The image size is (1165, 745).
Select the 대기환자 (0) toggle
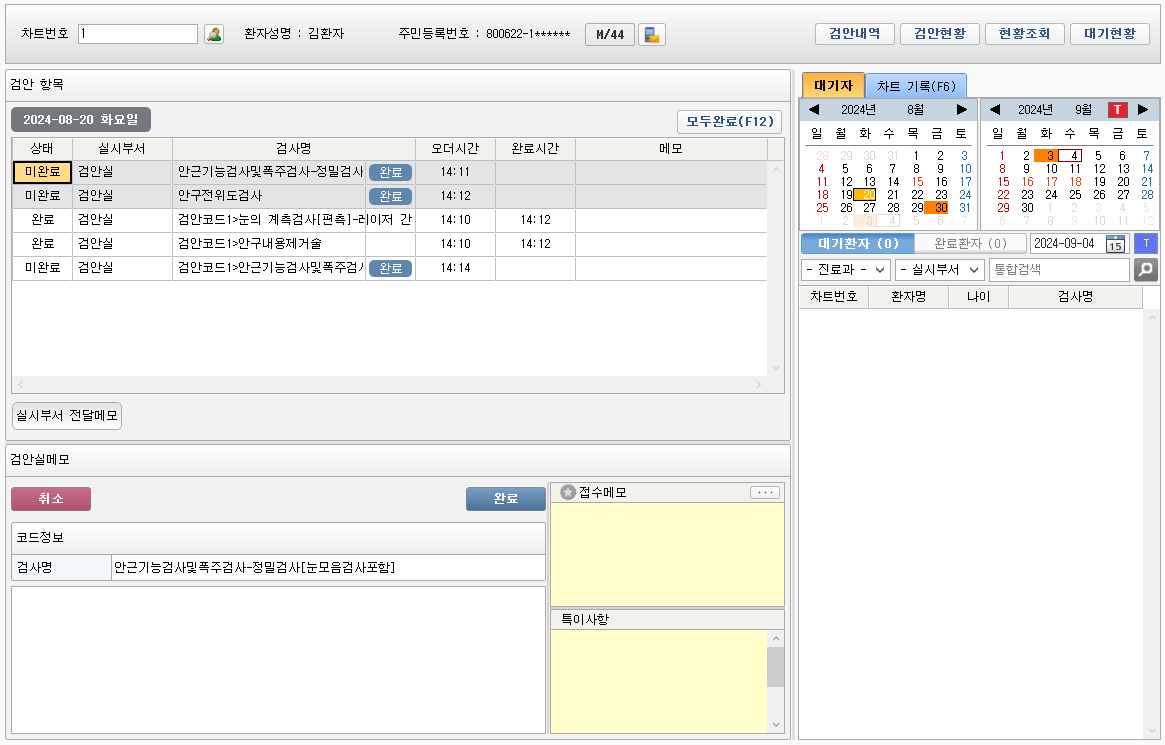[x=857, y=243]
